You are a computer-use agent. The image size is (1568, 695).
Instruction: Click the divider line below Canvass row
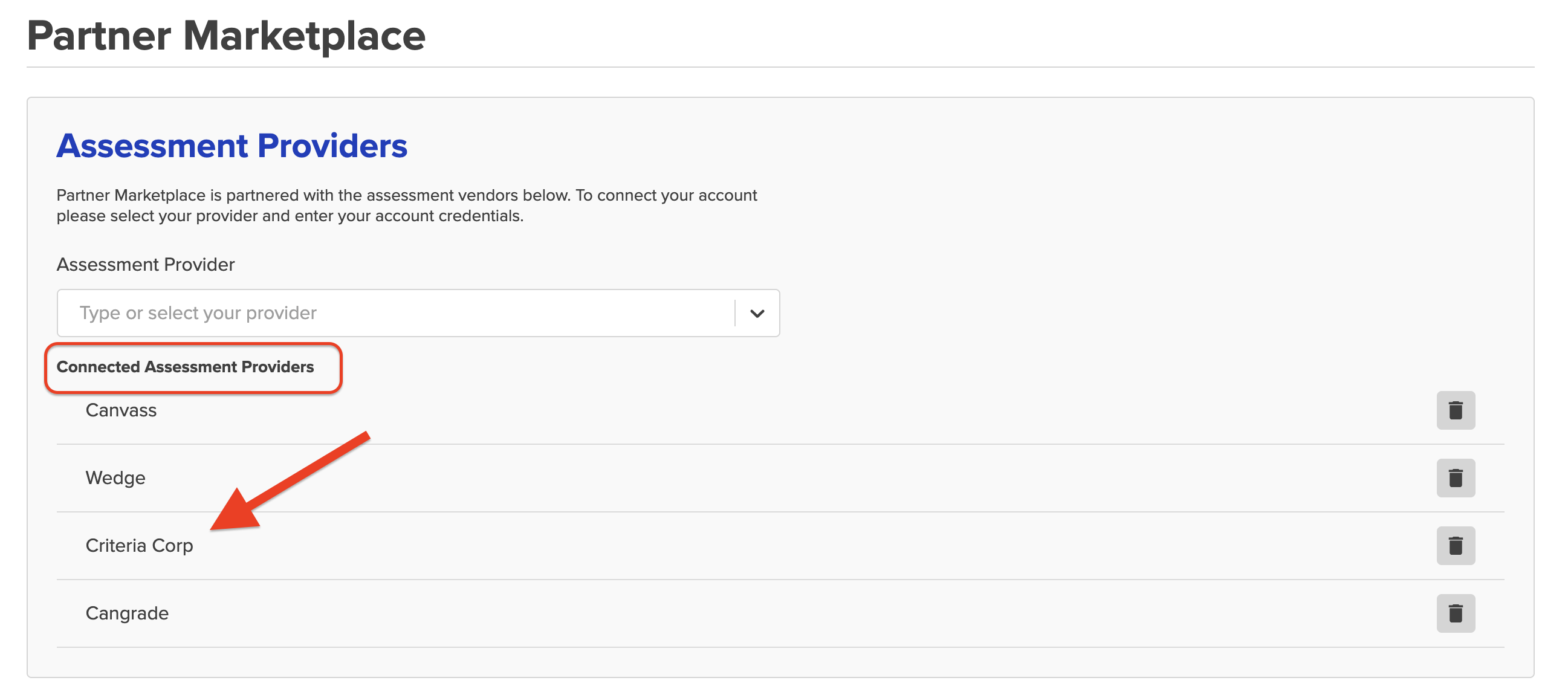779,444
